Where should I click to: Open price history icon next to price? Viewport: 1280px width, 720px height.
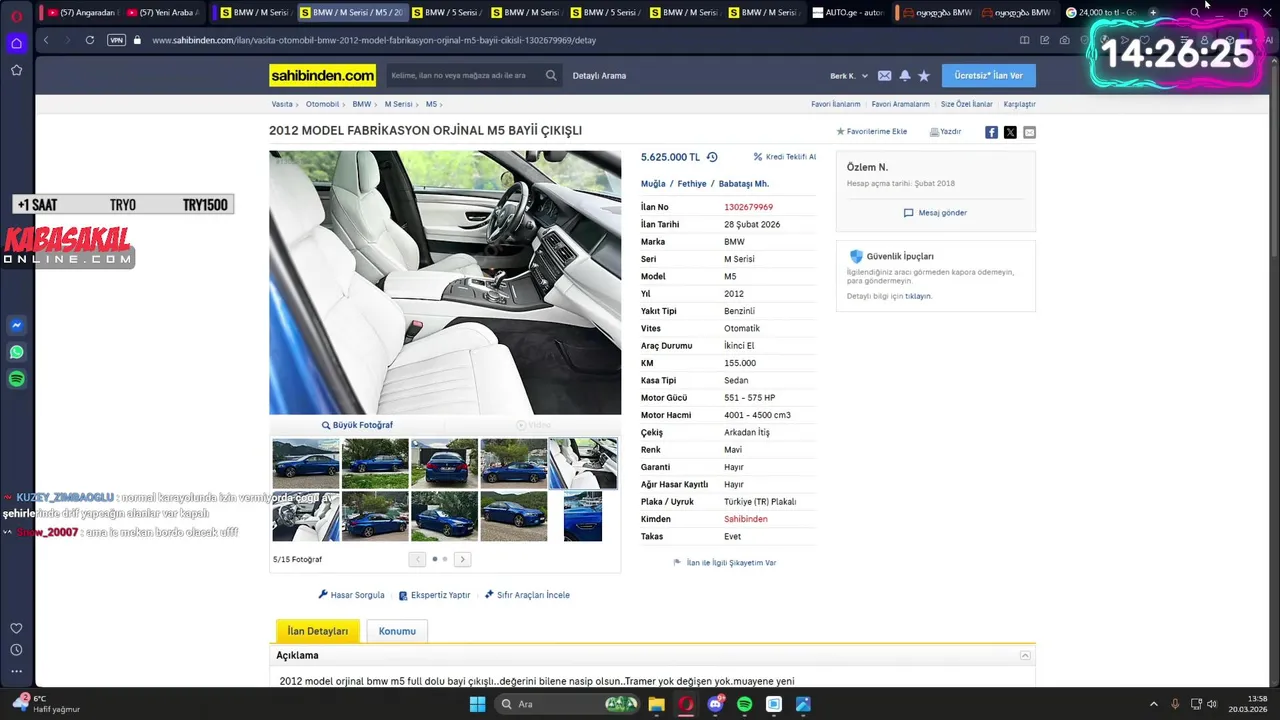712,157
